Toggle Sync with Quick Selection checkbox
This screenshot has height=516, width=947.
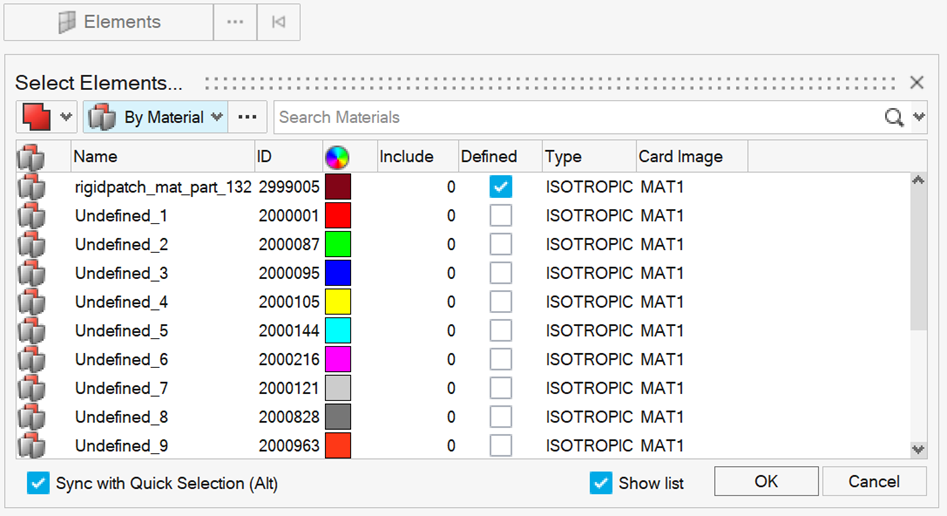[38, 484]
